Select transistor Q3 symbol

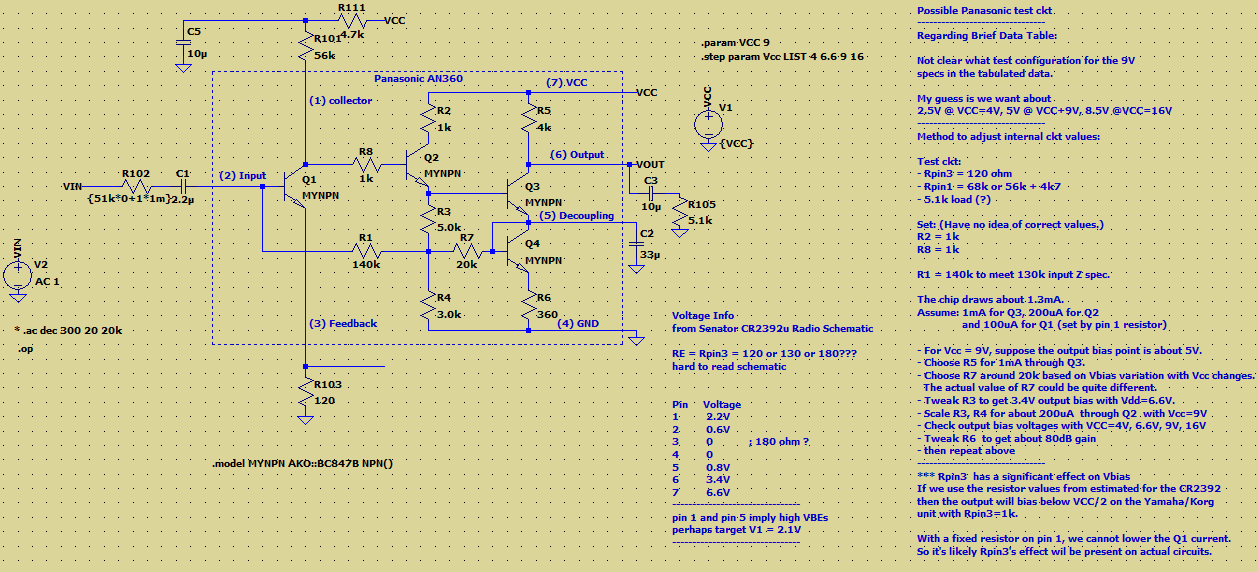520,193
